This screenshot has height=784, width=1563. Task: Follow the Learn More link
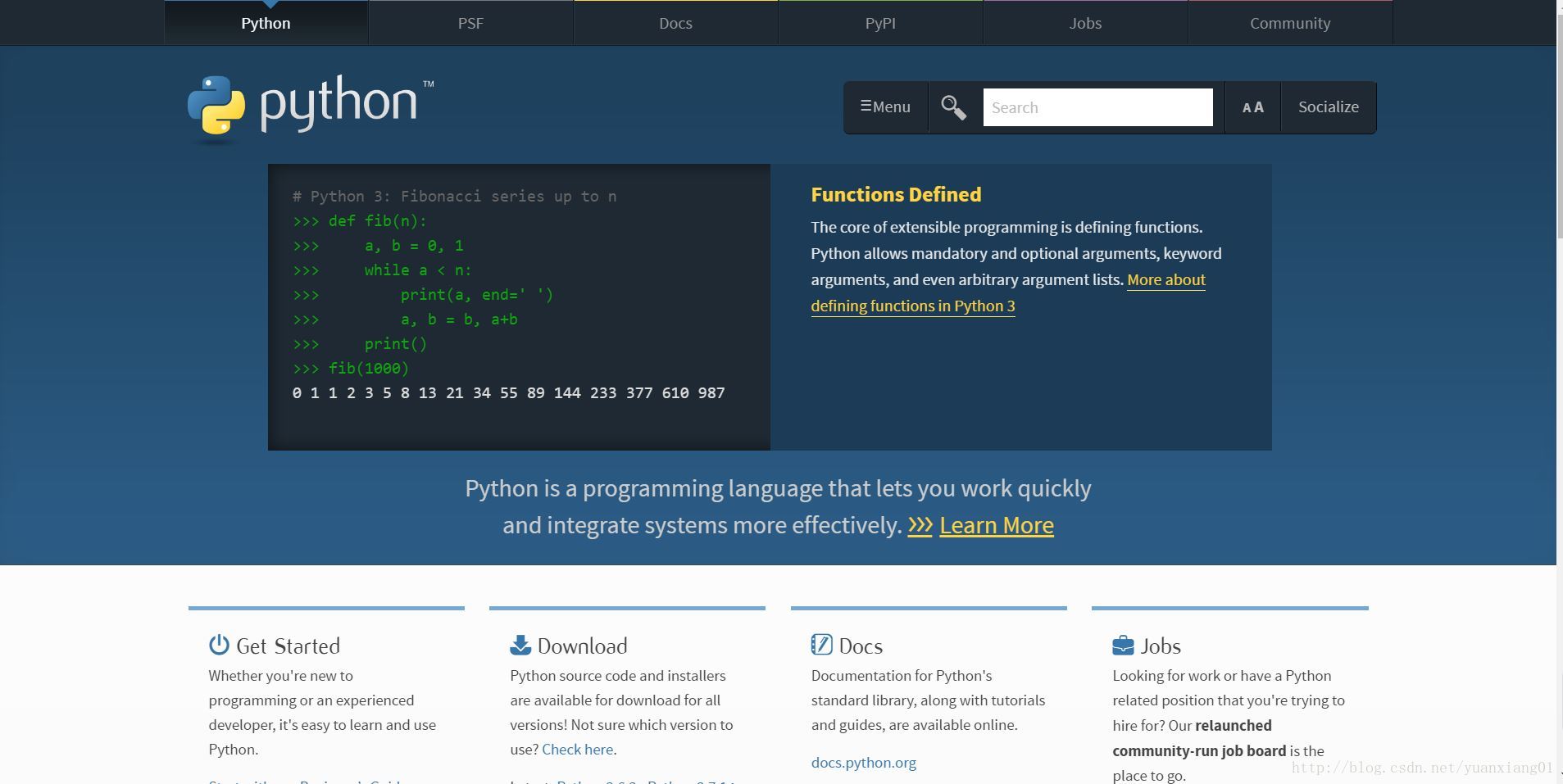click(997, 525)
